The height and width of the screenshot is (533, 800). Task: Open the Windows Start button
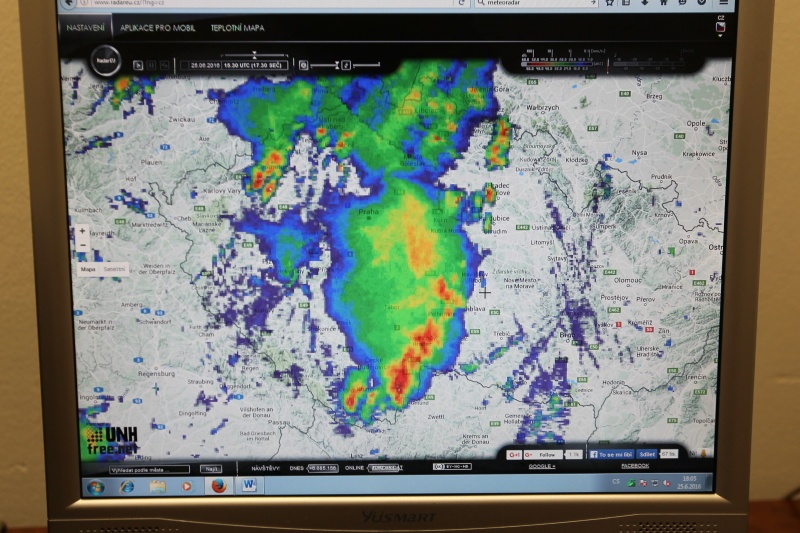pos(95,487)
